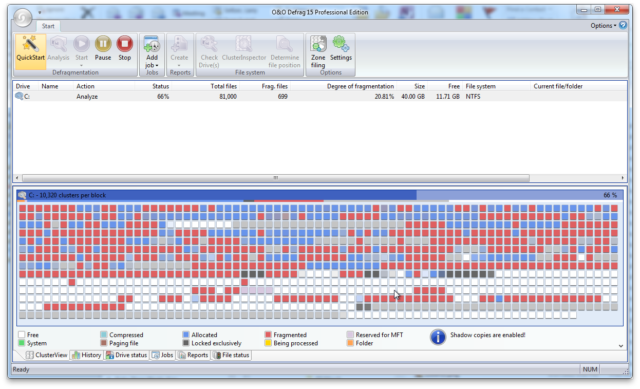Viewport: 640px width, 389px height.
Task: Click the Fragmented red legend swatch
Action: [x=268, y=335]
